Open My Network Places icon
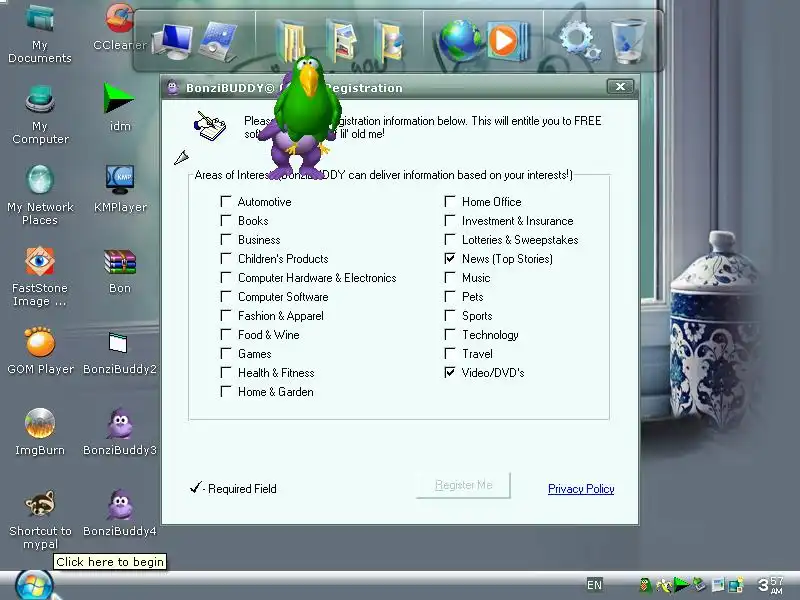Screen dimensions: 800x600 tap(40, 196)
